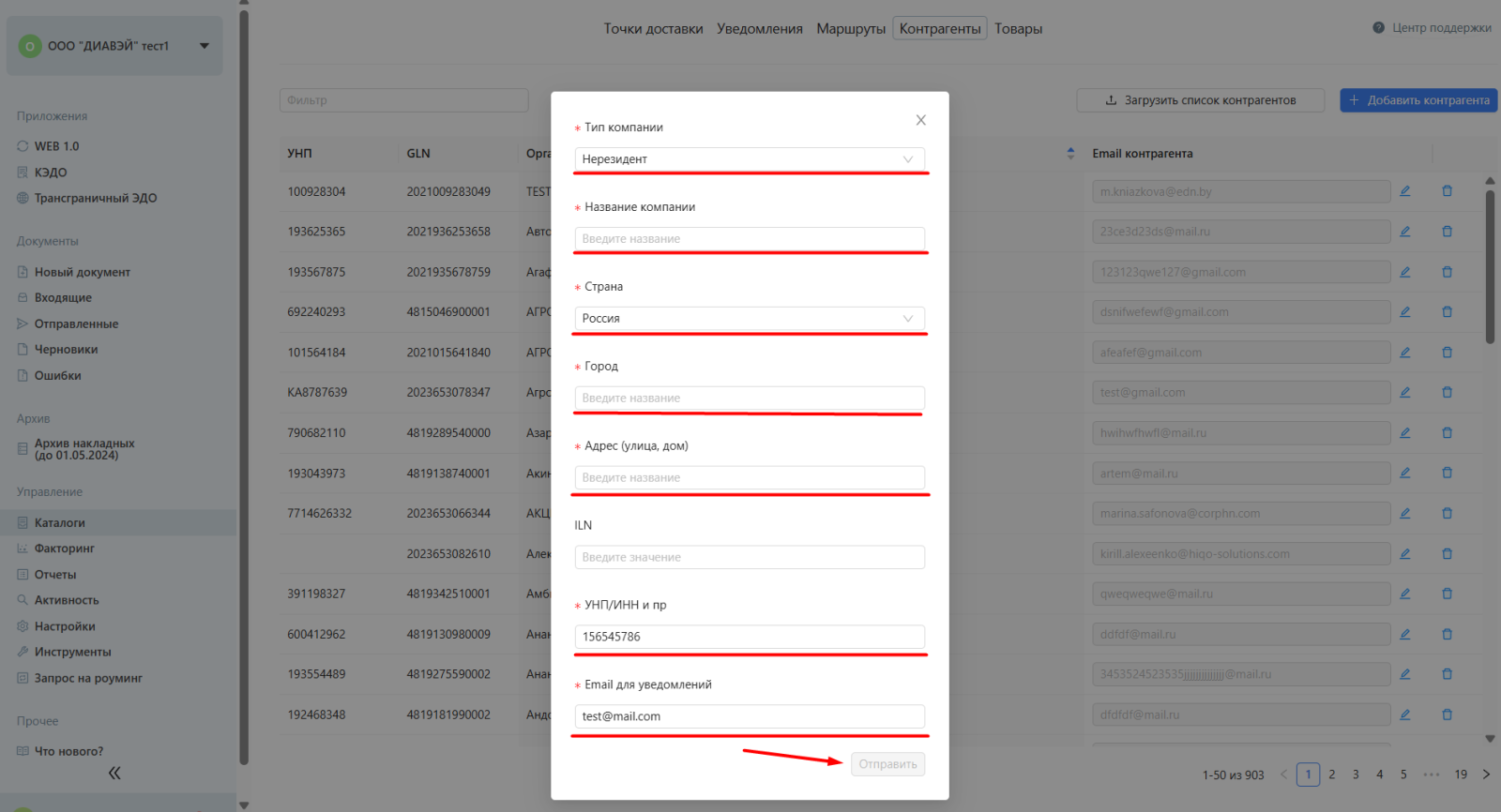This screenshot has width=1501, height=812.
Task: Switch to the Товары tab
Action: (x=1018, y=29)
